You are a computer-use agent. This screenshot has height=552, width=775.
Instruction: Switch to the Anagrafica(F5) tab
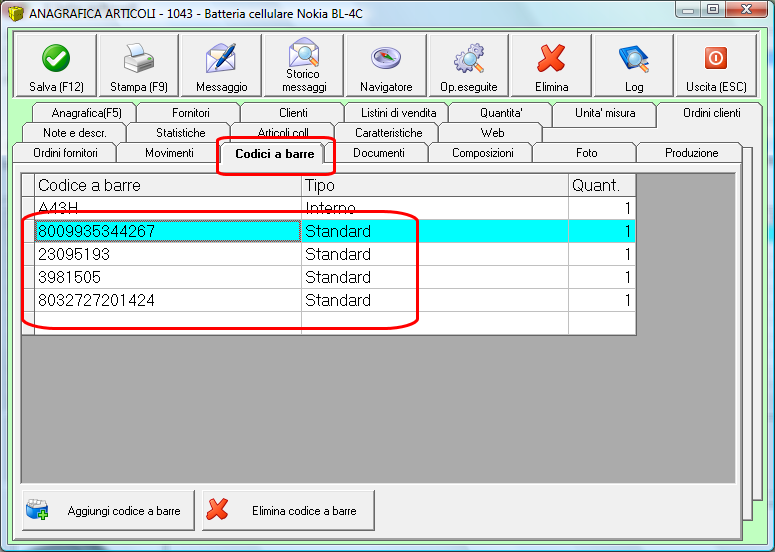(84, 113)
